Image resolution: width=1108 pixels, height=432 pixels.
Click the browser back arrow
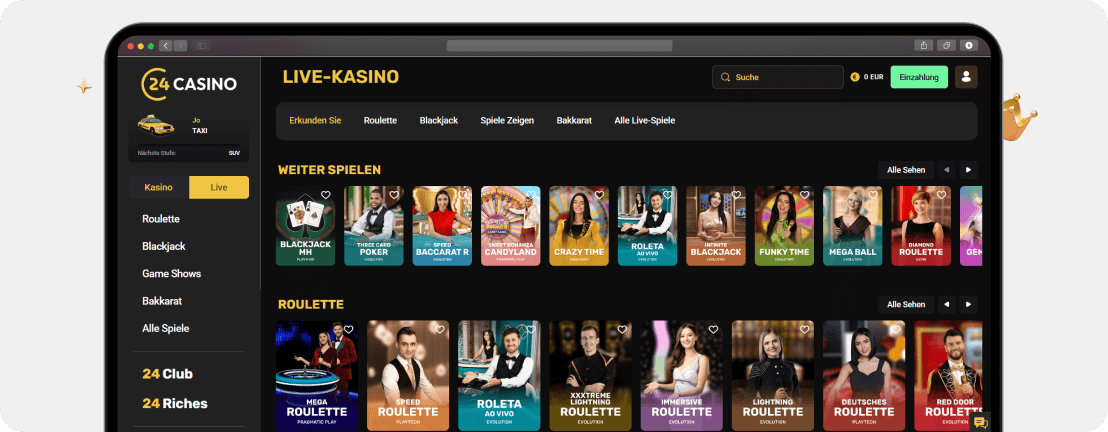[165, 45]
